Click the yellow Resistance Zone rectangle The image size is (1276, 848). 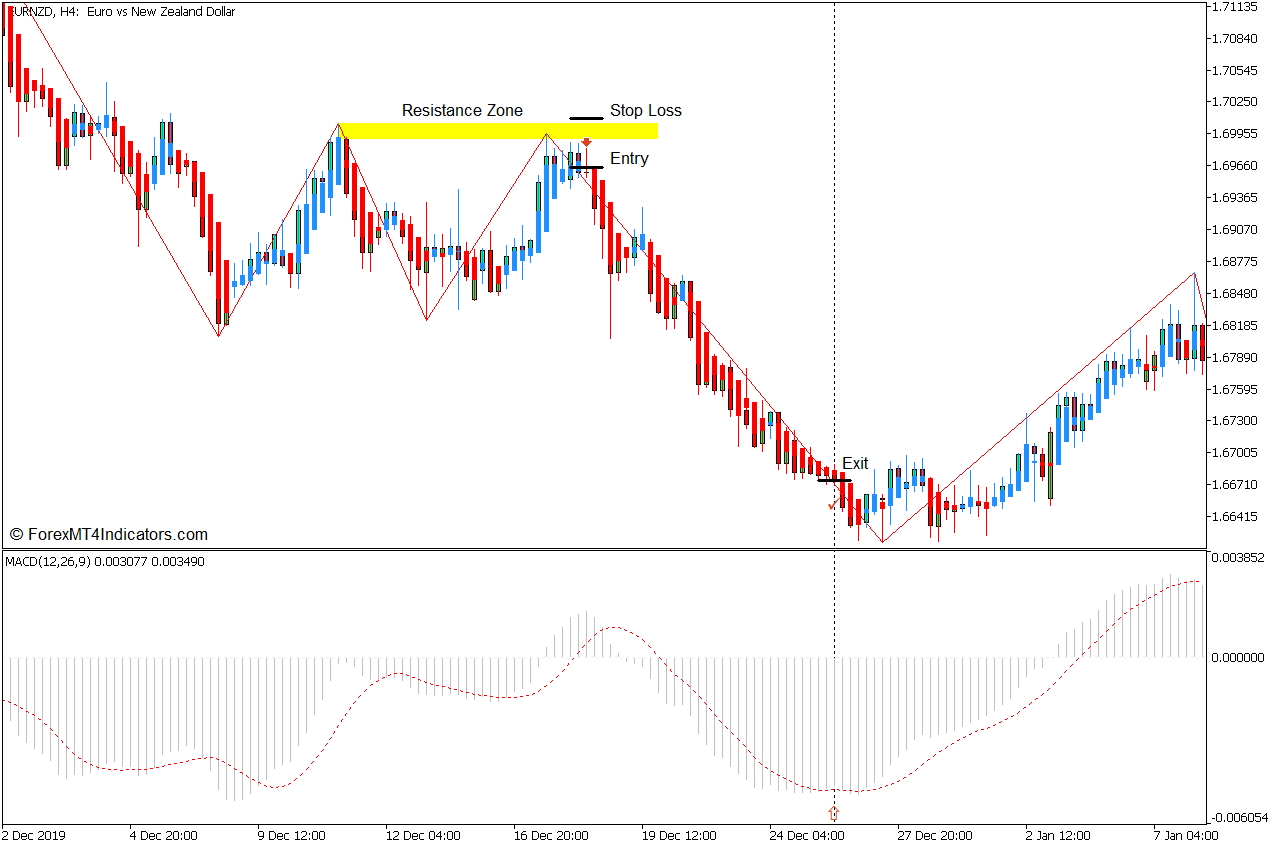(497, 131)
